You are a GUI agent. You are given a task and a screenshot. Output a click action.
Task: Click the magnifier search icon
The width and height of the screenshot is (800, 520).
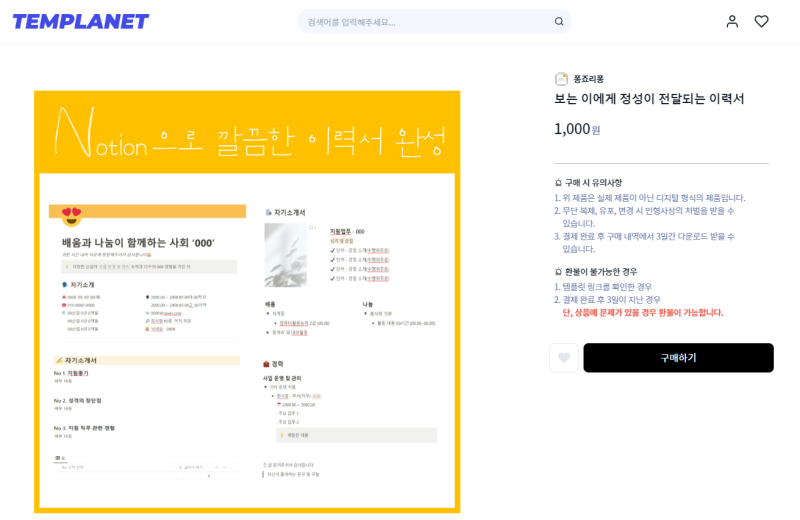pyautogui.click(x=559, y=21)
